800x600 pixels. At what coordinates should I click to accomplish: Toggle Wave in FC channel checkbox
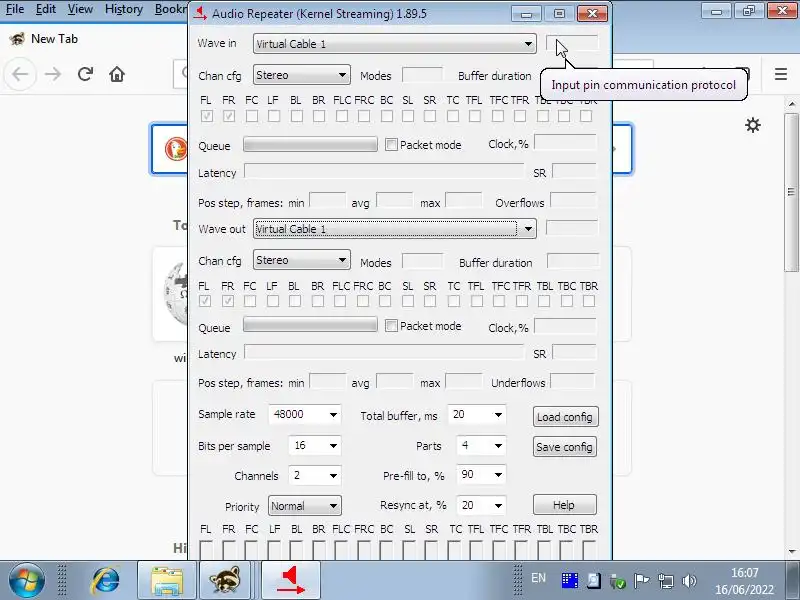[252, 116]
